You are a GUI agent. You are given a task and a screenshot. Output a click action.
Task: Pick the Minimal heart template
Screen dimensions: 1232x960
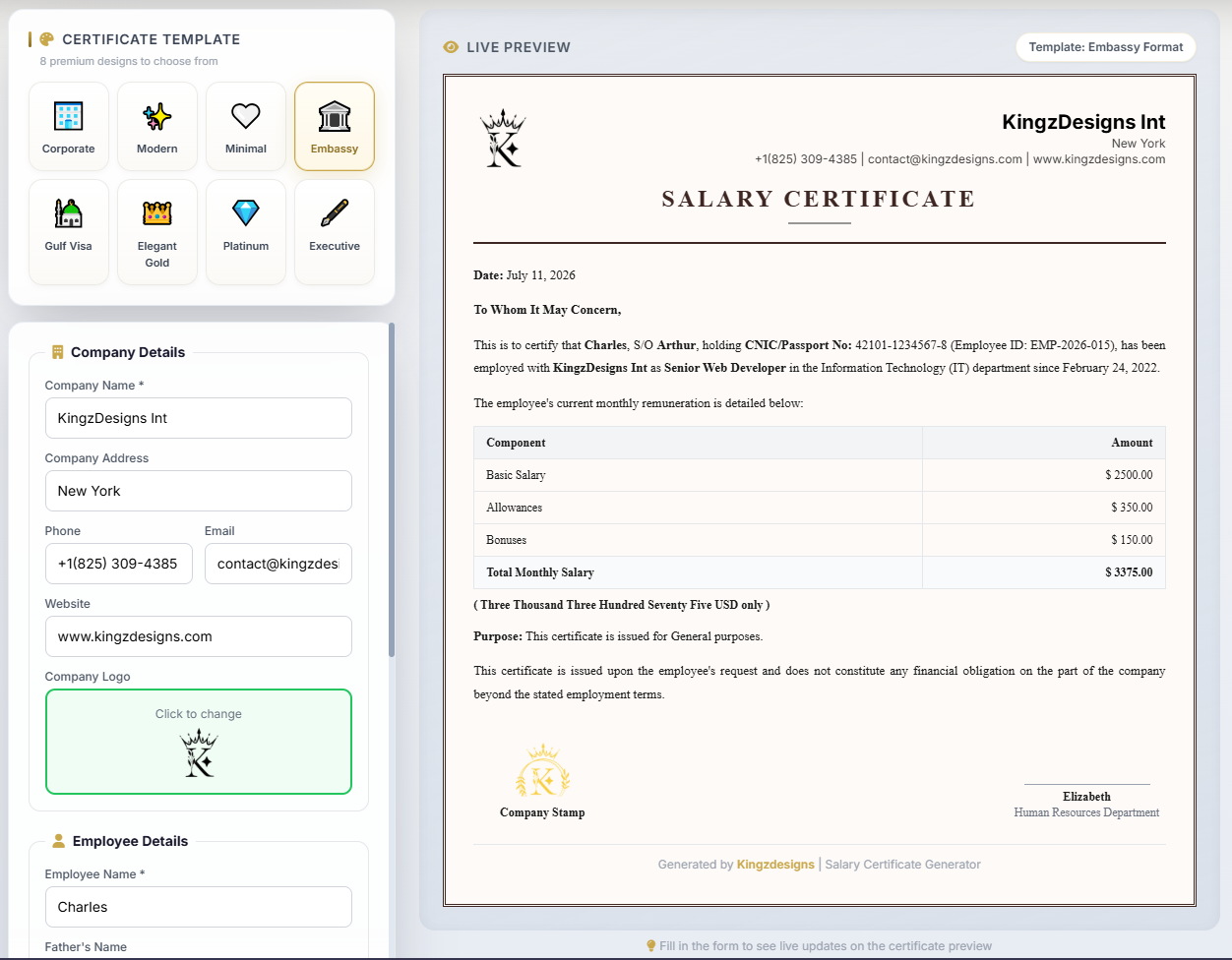tap(246, 126)
